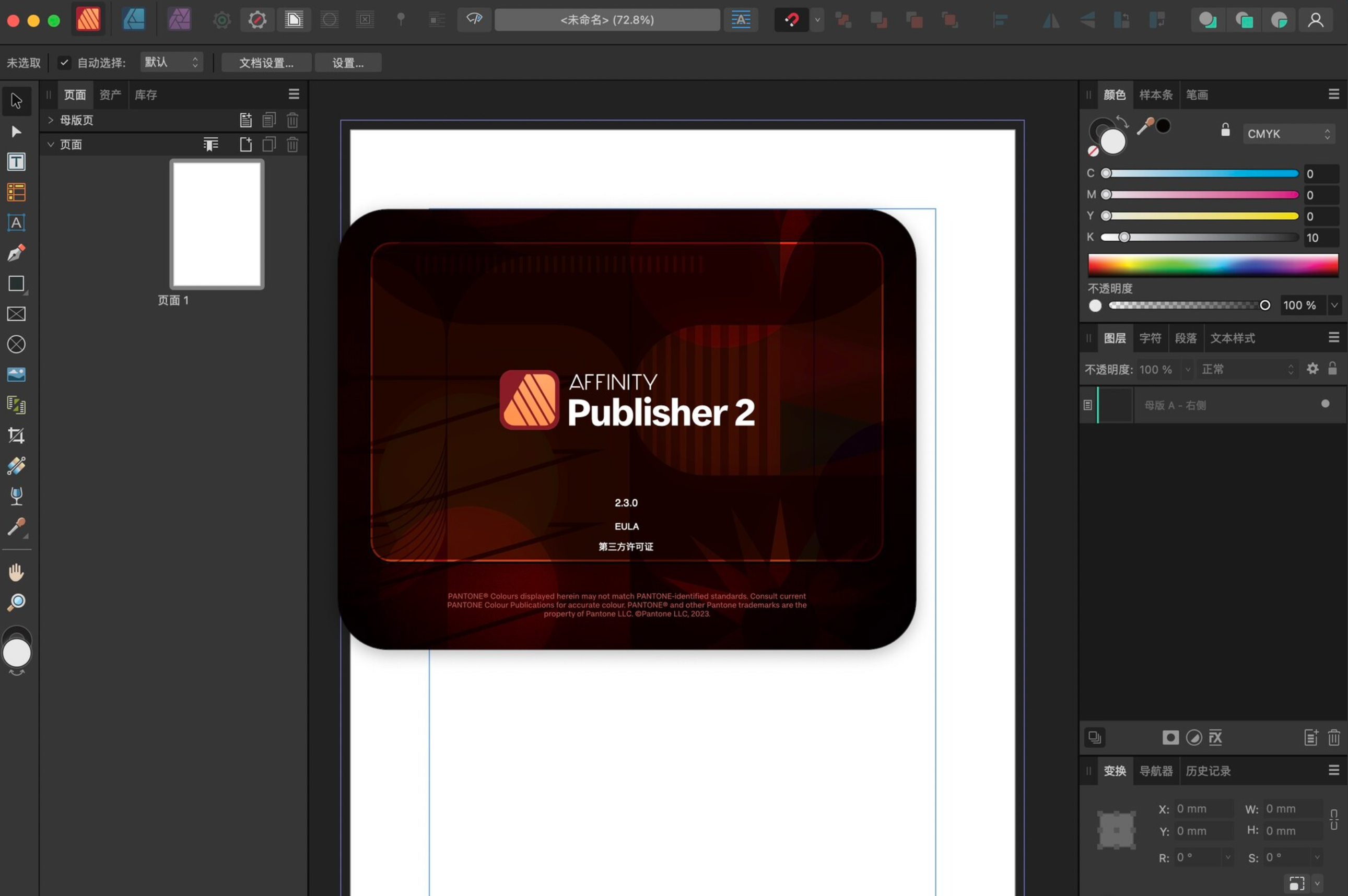Select the Crop tool

pyautogui.click(x=16, y=435)
